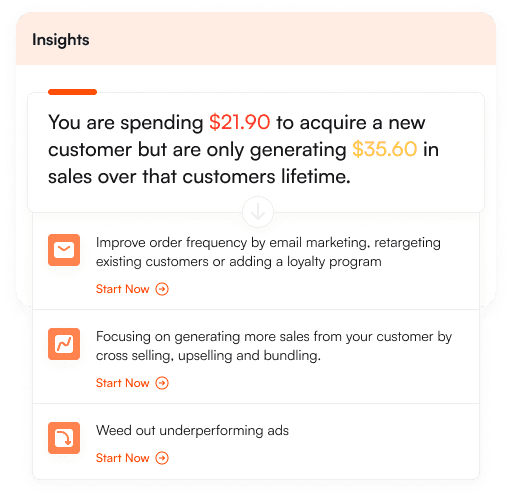Click Start Now under cross selling tip
Image resolution: width=512 pixels, height=500 pixels.
[x=122, y=383]
